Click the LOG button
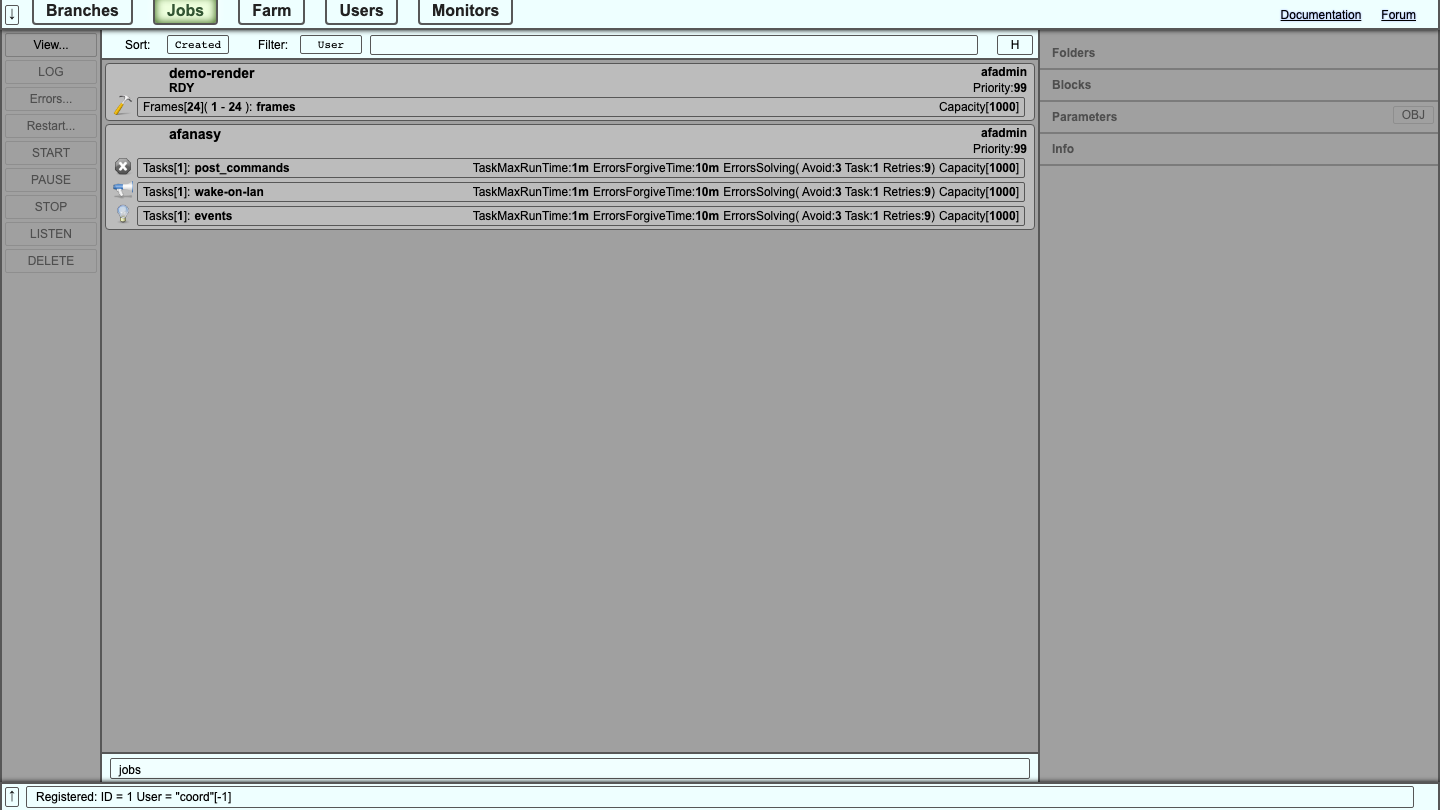This screenshot has height=810, width=1440. click(x=51, y=72)
